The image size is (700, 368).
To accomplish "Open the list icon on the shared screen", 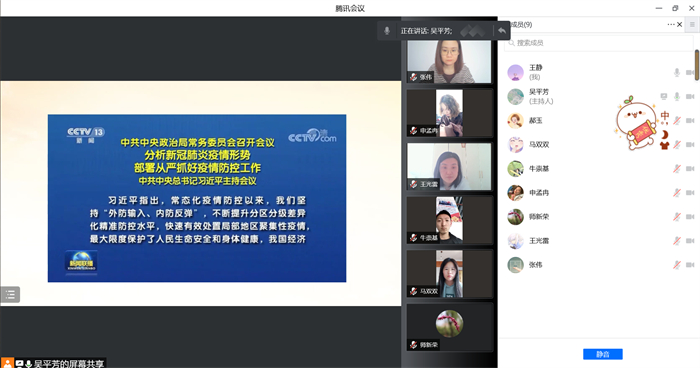I will point(10,294).
